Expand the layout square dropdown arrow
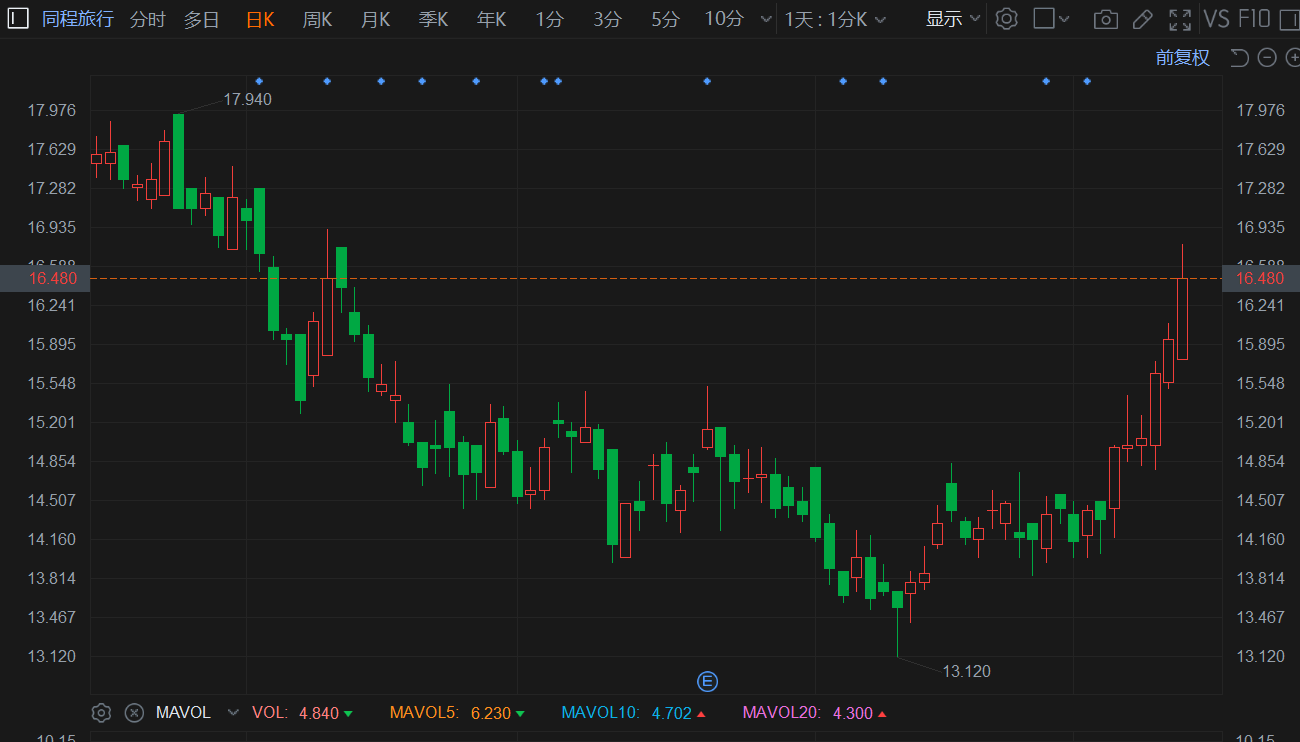Screen dimensions: 1300x742 tap(1064, 19)
